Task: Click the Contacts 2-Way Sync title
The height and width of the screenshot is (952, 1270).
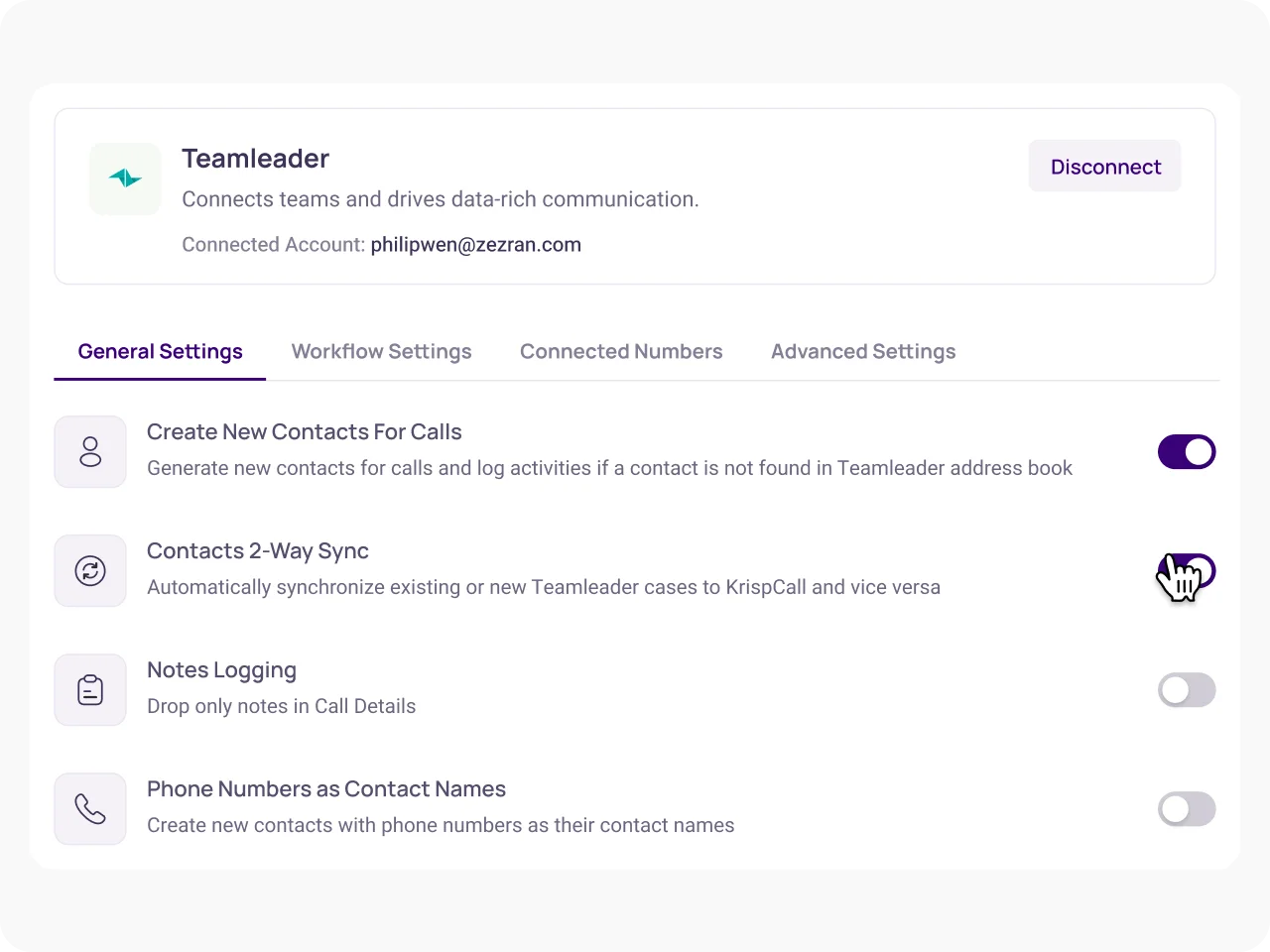Action: tap(258, 551)
